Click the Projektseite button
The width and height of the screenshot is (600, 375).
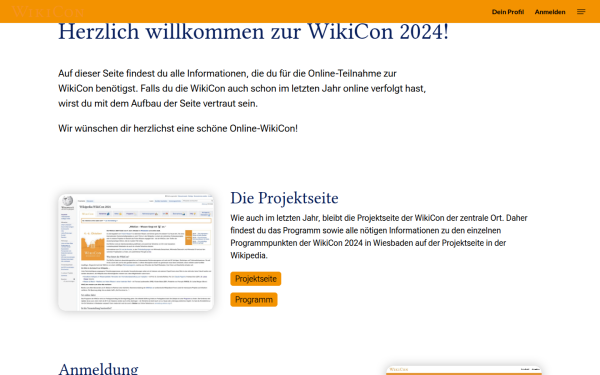[x=256, y=279]
